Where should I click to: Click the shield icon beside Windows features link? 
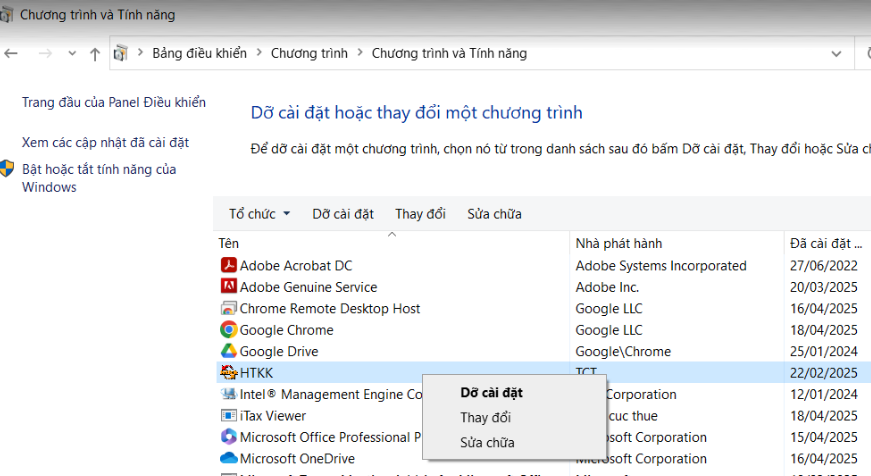pos(7,168)
